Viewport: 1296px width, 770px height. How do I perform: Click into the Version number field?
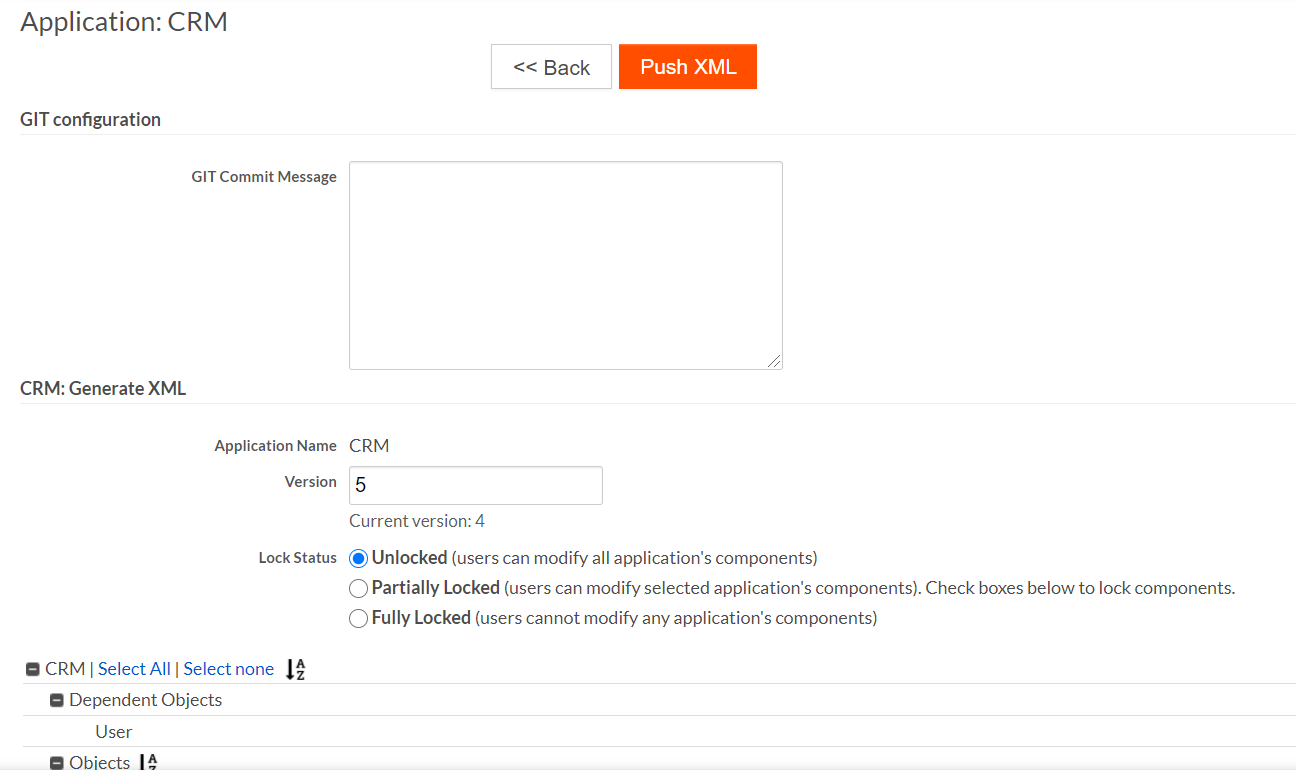pos(475,485)
